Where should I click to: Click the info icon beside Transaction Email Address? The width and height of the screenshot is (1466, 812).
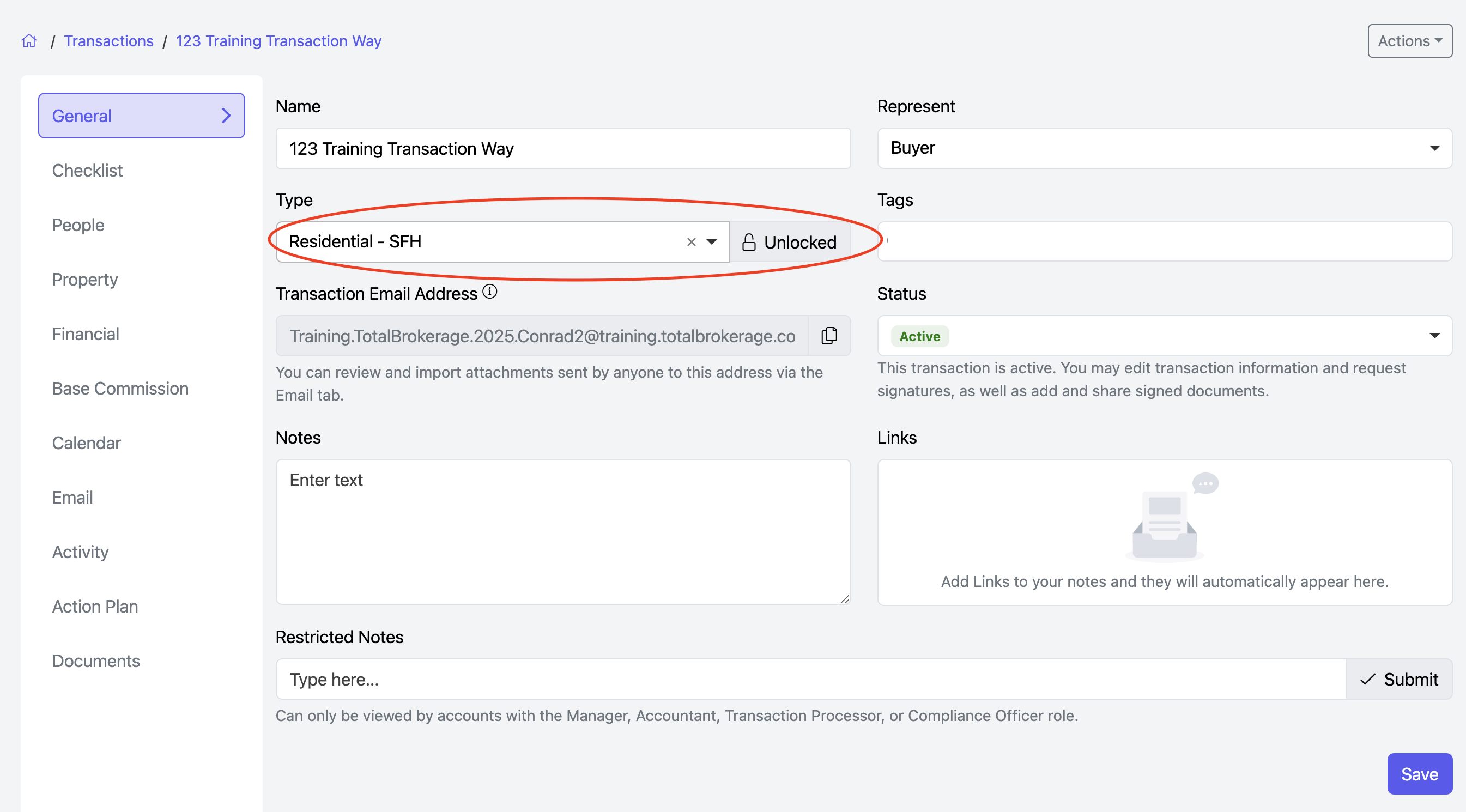click(x=489, y=293)
